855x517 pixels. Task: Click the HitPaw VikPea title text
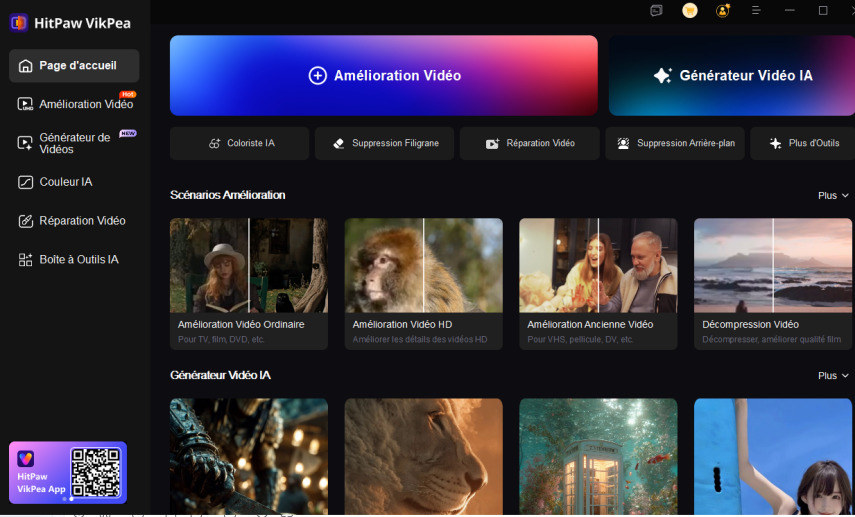pos(82,23)
